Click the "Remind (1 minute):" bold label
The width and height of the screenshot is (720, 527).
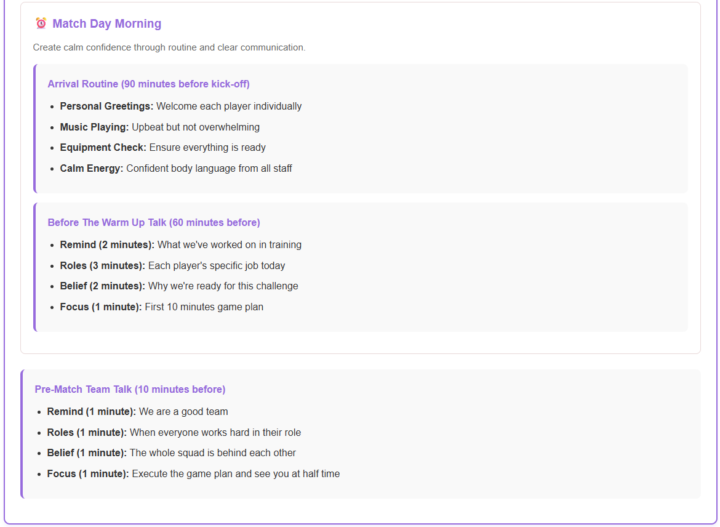pyautogui.click(x=91, y=411)
